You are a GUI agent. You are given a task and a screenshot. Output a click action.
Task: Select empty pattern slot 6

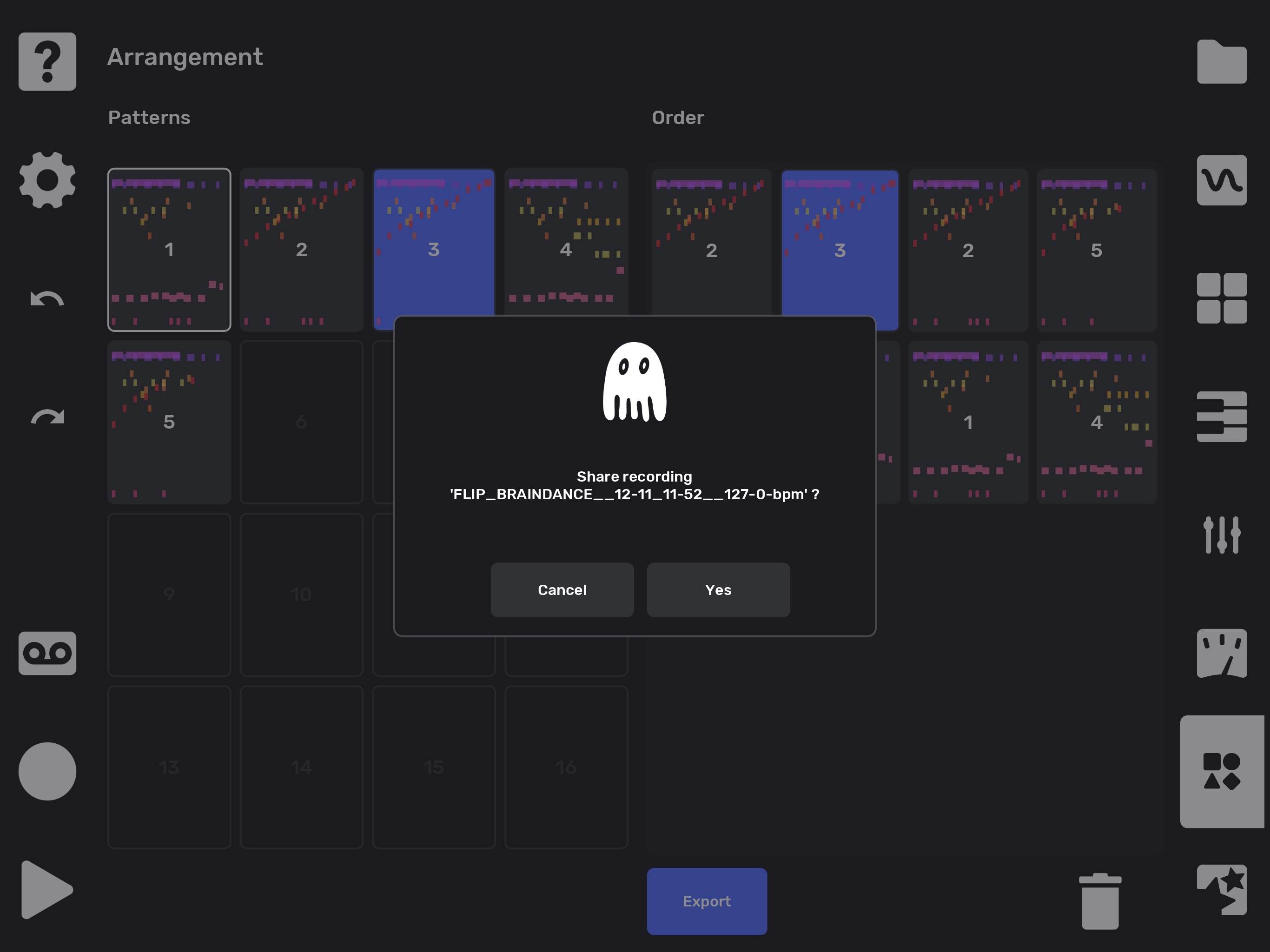coord(301,422)
